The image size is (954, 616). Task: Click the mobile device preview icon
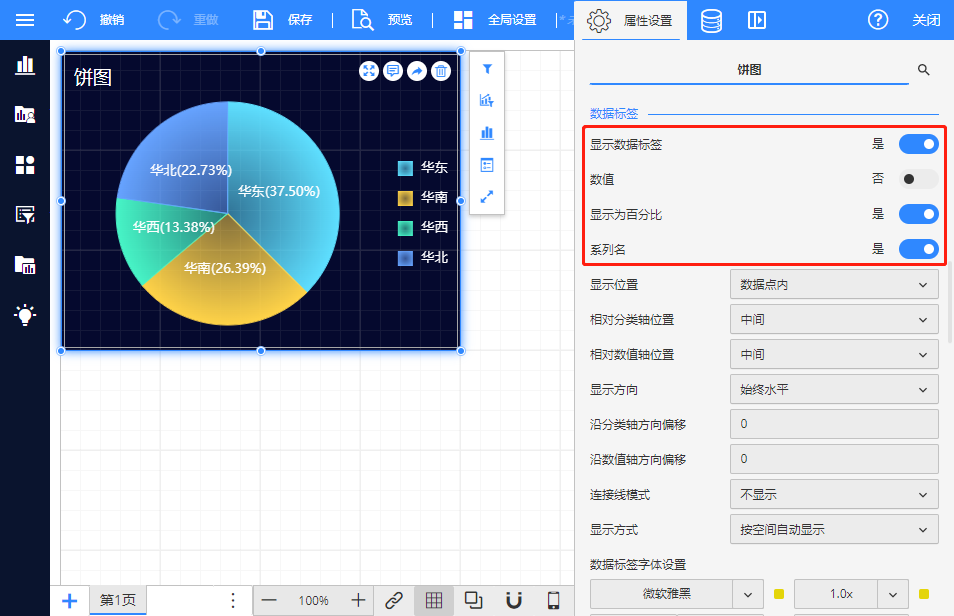tap(553, 600)
